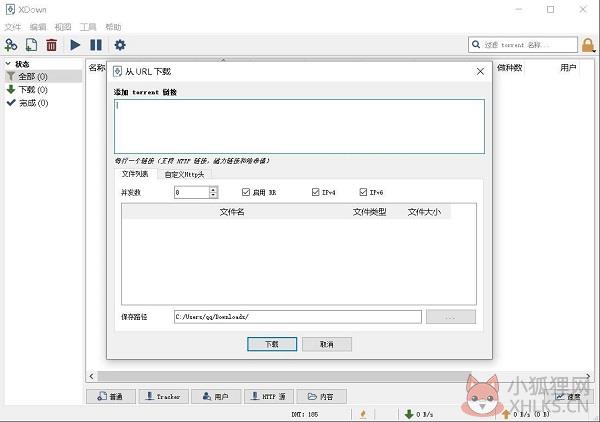Click the browse "..." button beside the save path
The image size is (600, 422).
point(451,317)
